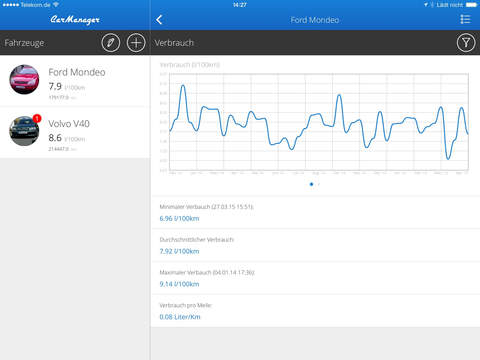Open the Durchschnittlicher Verbrauch 7.92 l/100km row

click(316, 245)
